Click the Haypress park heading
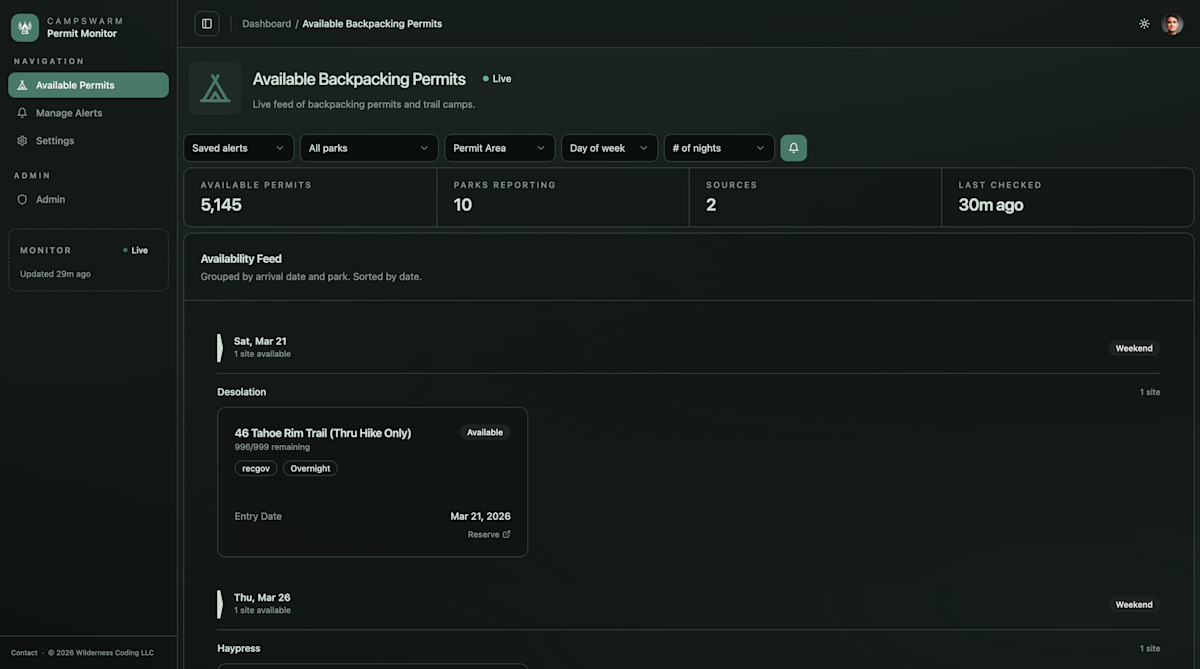Screen dimensions: 1200x669 (x=239, y=649)
